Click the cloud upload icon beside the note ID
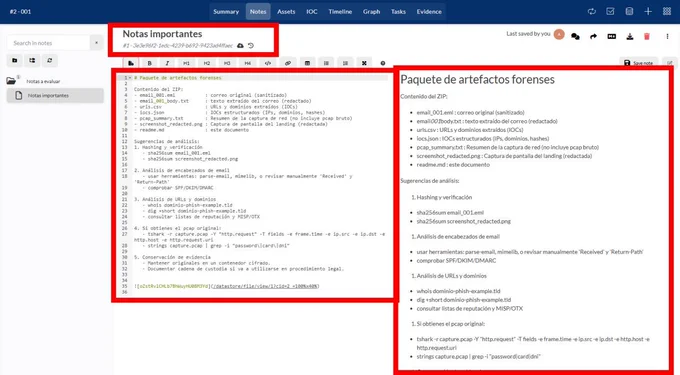Viewport: 680px width, 375px height. click(240, 46)
